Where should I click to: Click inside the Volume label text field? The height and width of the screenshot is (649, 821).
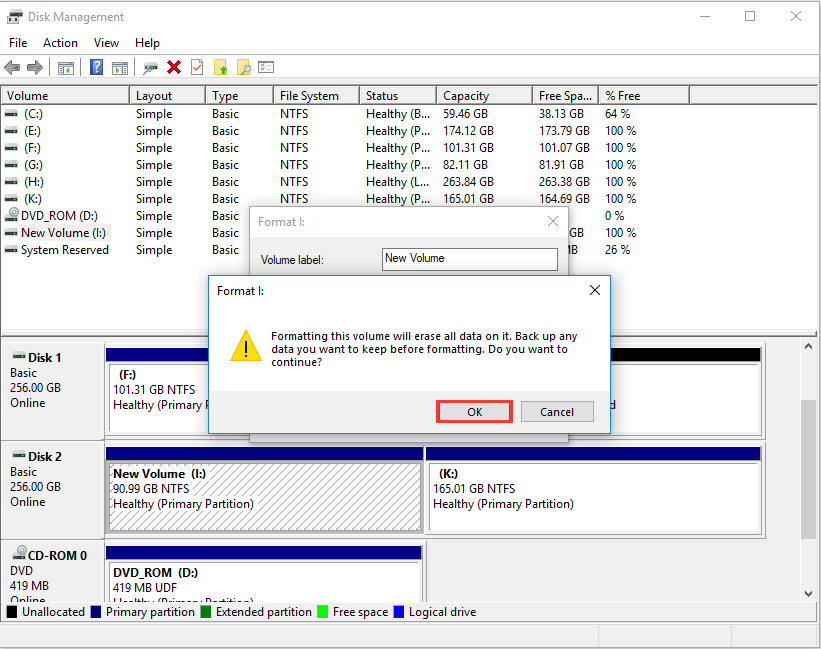point(469,259)
